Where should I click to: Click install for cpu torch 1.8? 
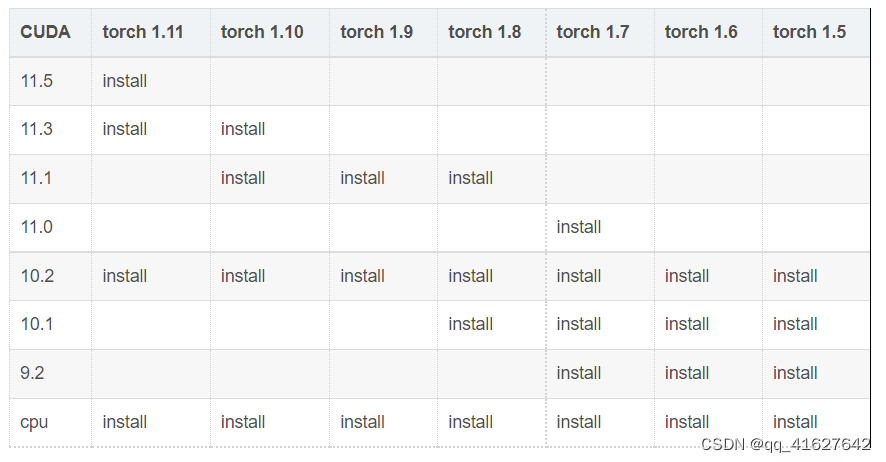(470, 422)
